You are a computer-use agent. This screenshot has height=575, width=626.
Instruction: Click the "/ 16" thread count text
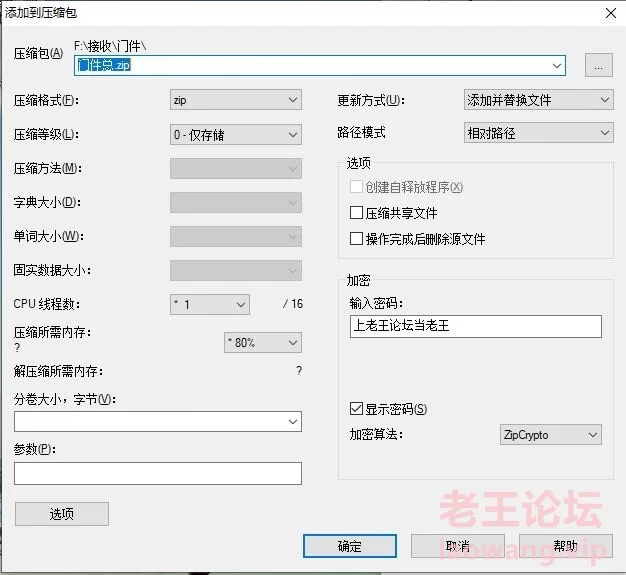coord(293,304)
